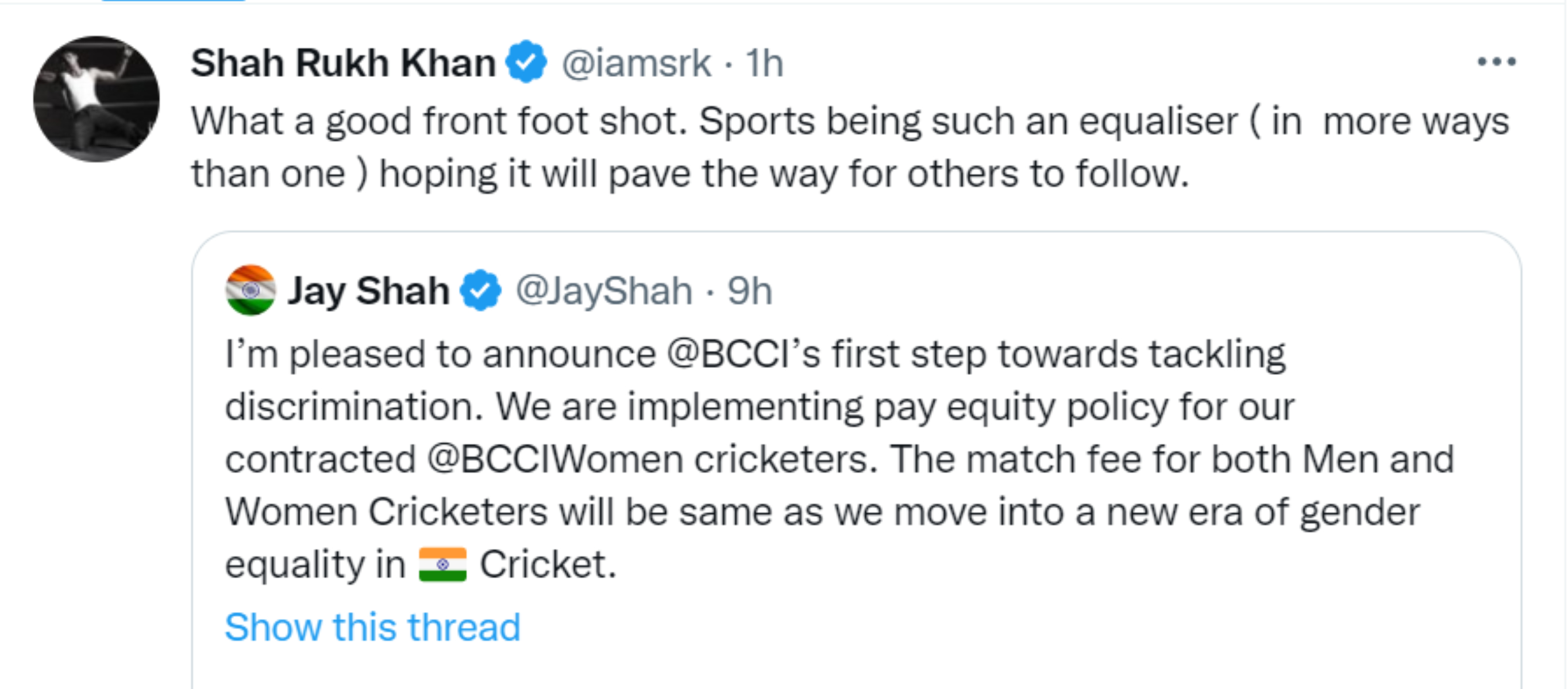Open the more options three-dot menu
Image resolution: width=1568 pixels, height=689 pixels.
1496,61
